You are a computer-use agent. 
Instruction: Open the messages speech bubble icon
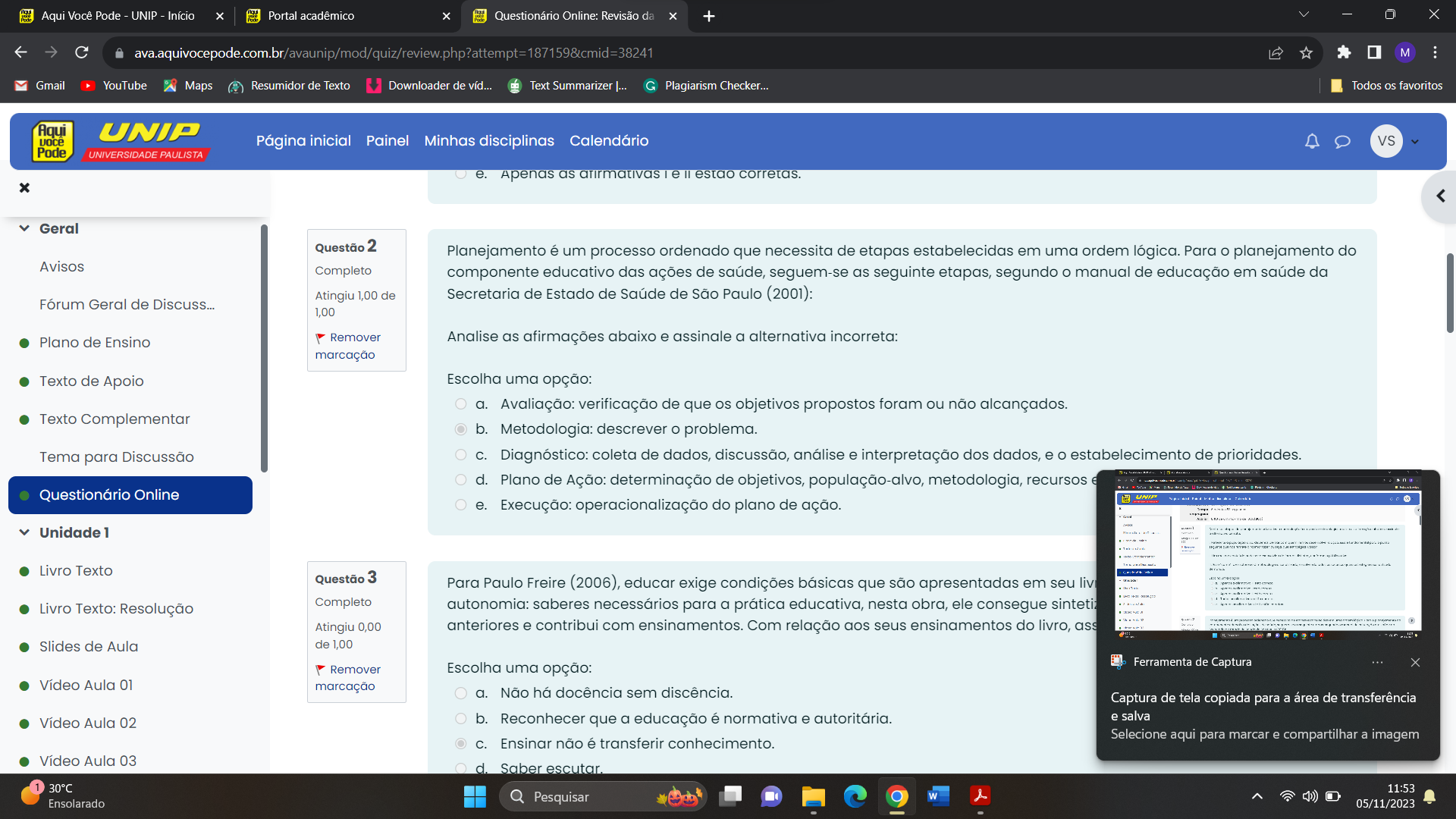(x=1342, y=141)
